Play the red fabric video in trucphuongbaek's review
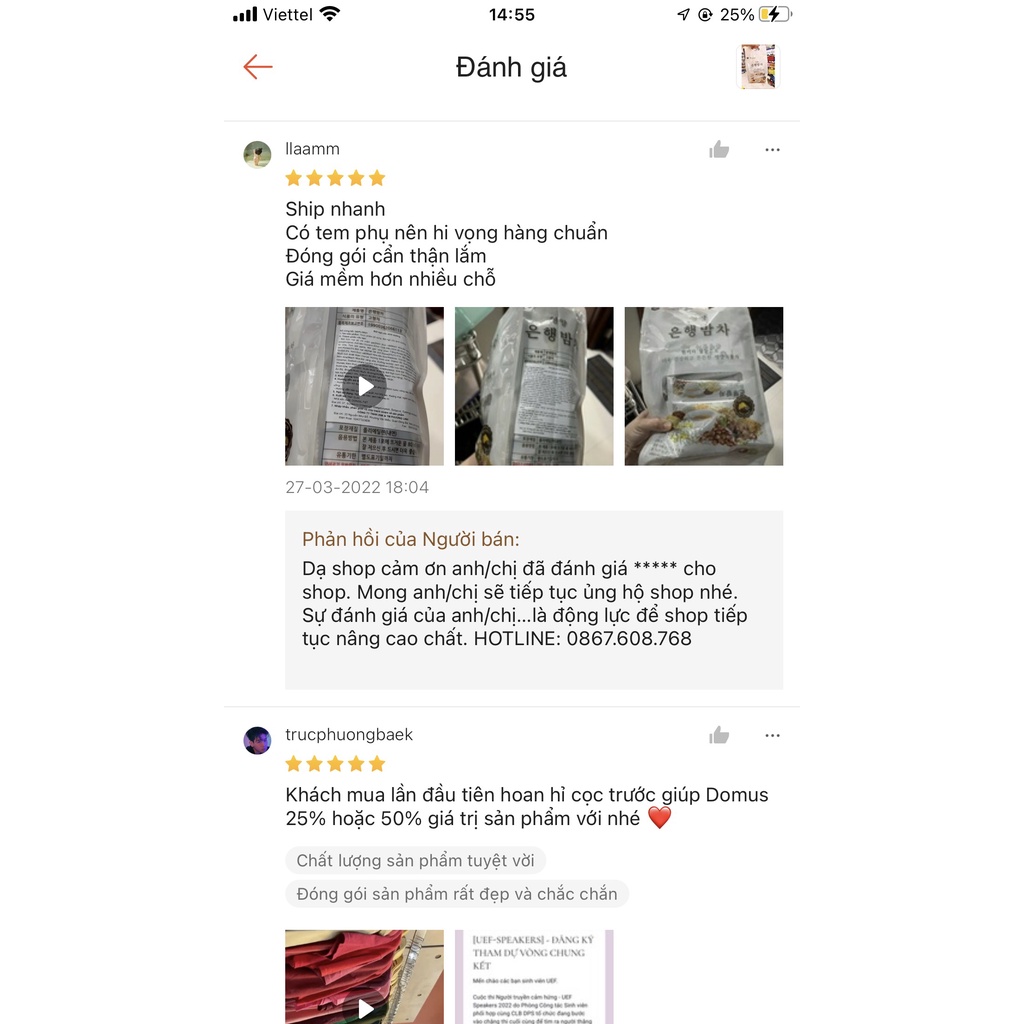Screen dimensions: 1024x1024 tap(364, 977)
